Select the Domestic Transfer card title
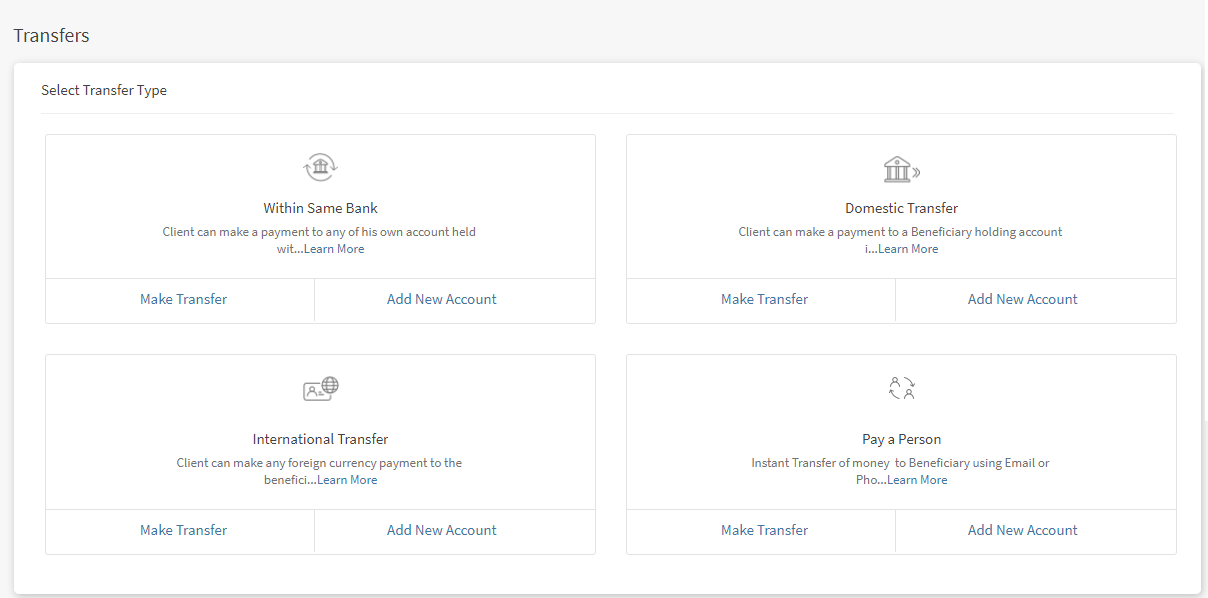 click(x=901, y=208)
